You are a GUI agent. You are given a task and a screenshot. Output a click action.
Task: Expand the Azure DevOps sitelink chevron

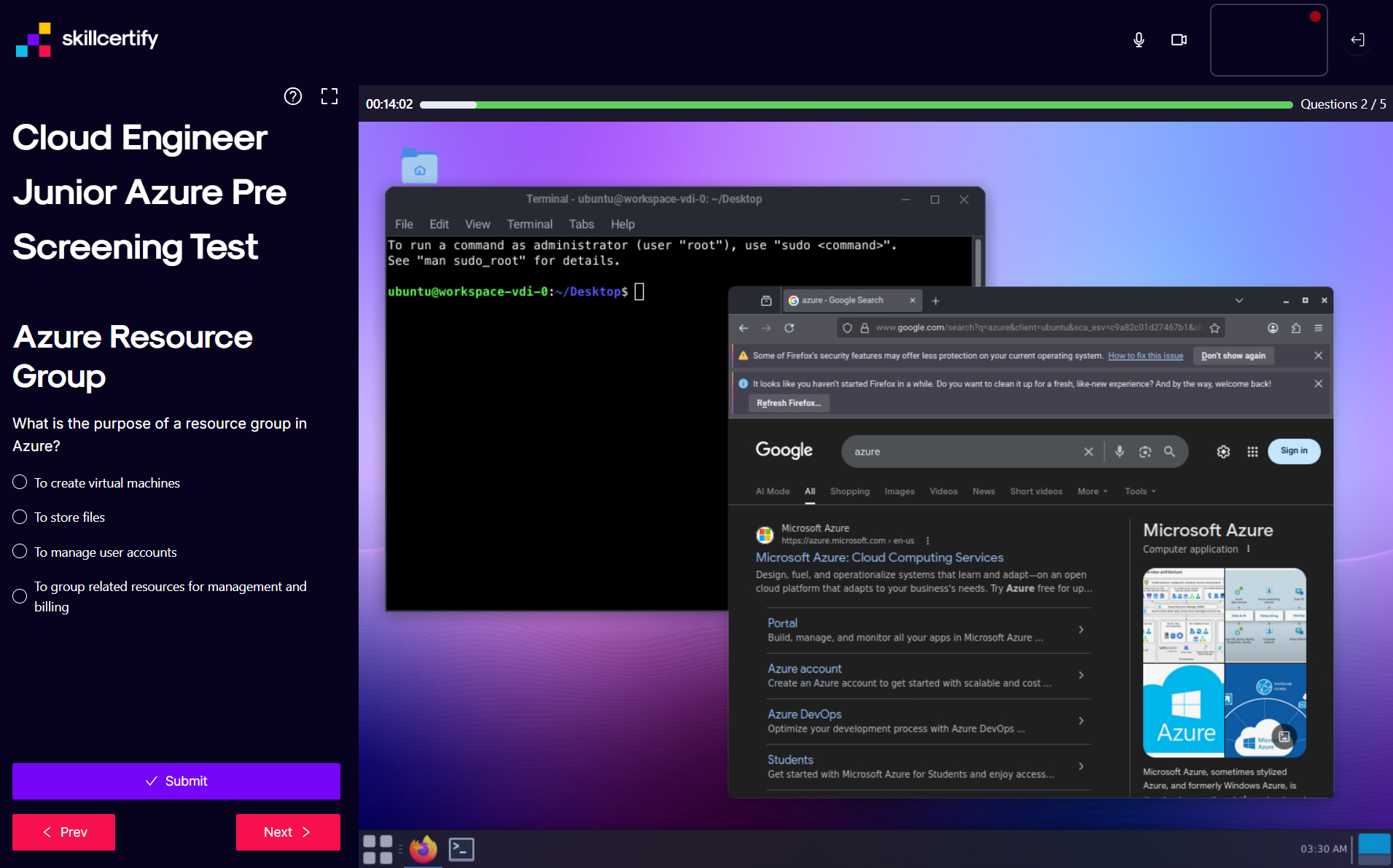(x=1081, y=721)
